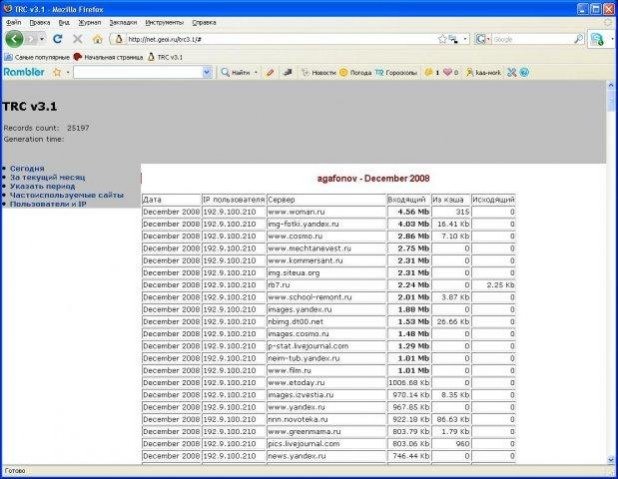Expand the address bar URL dropdown

(x=465, y=39)
